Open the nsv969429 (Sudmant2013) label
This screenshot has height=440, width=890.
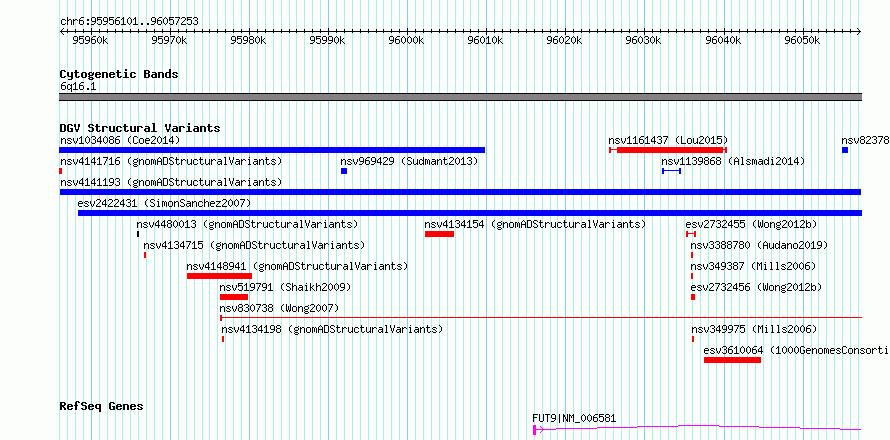click(409, 161)
